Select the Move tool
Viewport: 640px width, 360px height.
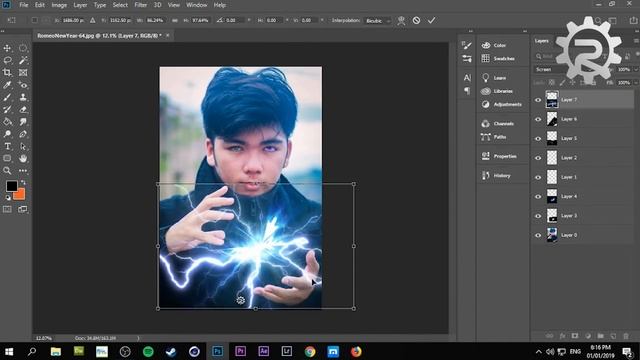[x=7, y=48]
